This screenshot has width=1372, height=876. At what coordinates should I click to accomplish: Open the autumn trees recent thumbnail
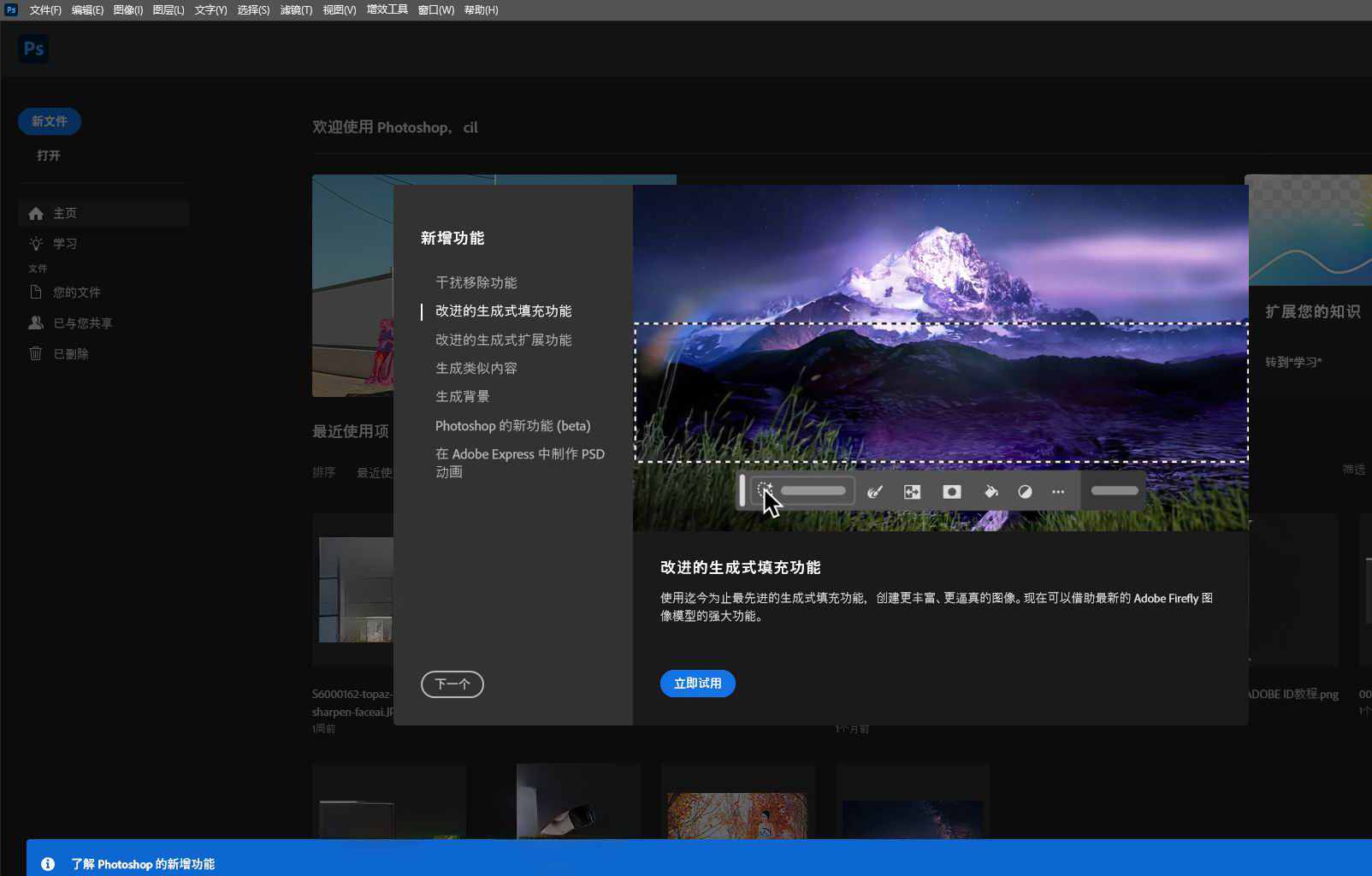[x=737, y=815]
